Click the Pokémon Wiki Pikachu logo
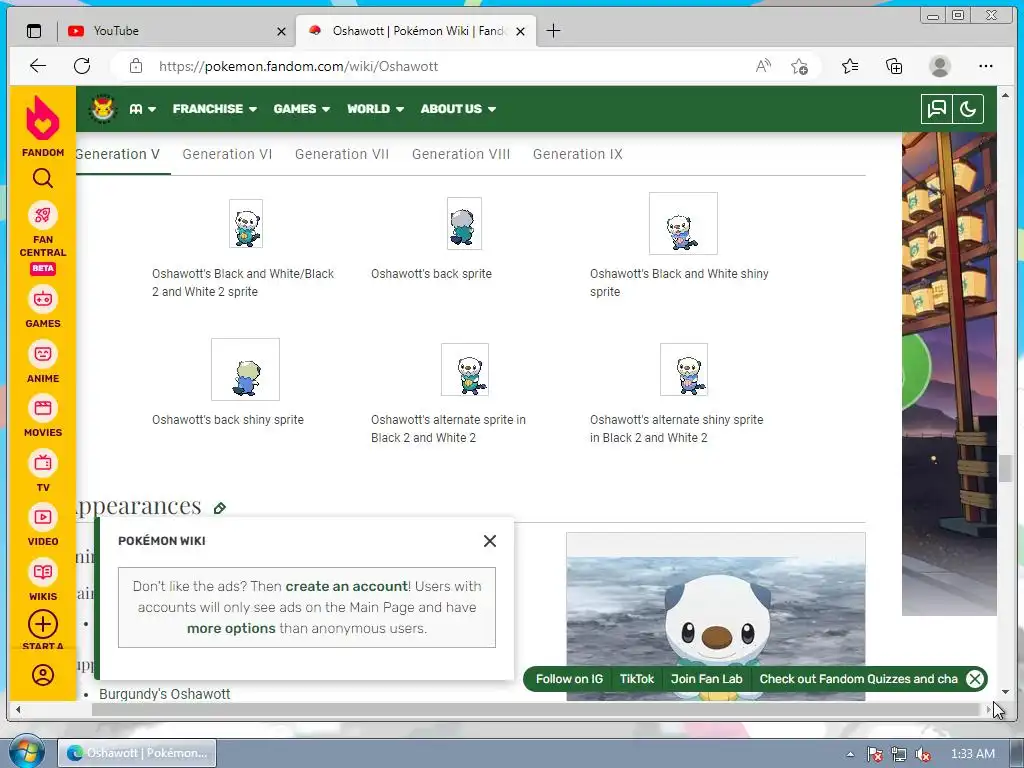Image resolution: width=1024 pixels, height=768 pixels. point(103,108)
